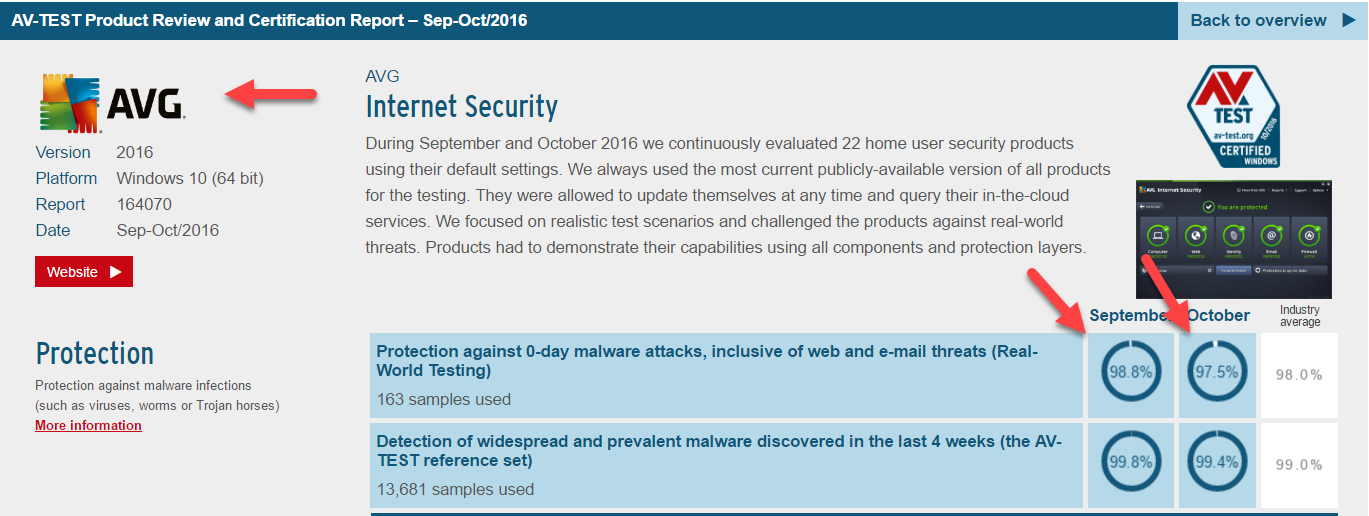Select the Industry average column header
The width and height of the screenshot is (1369, 516).
[x=1300, y=316]
